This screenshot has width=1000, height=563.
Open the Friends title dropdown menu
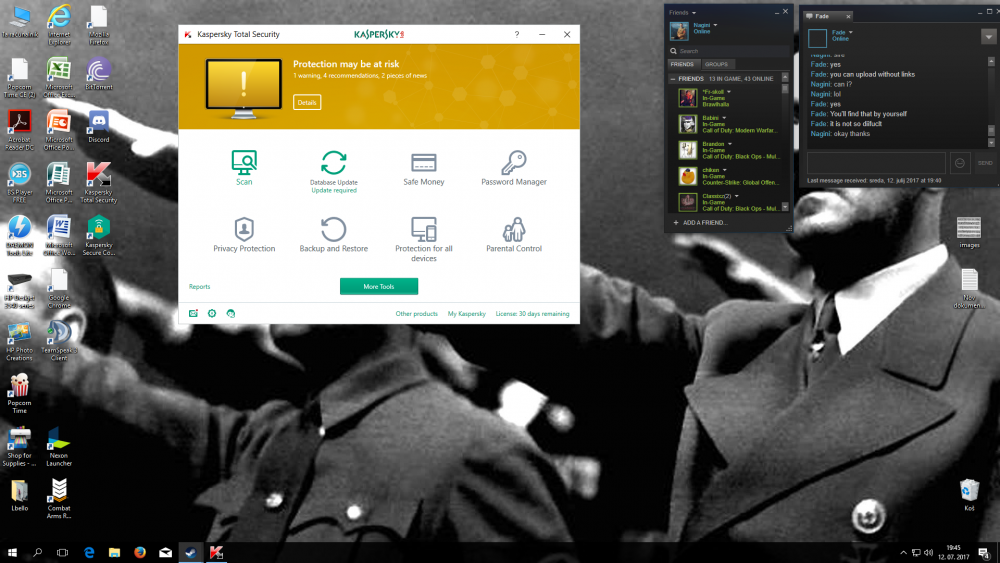693,13
